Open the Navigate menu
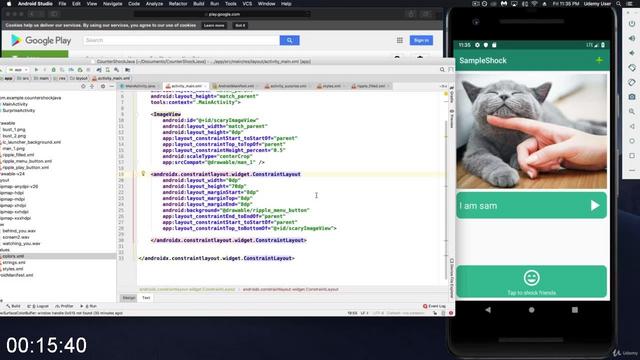 coord(112,4)
